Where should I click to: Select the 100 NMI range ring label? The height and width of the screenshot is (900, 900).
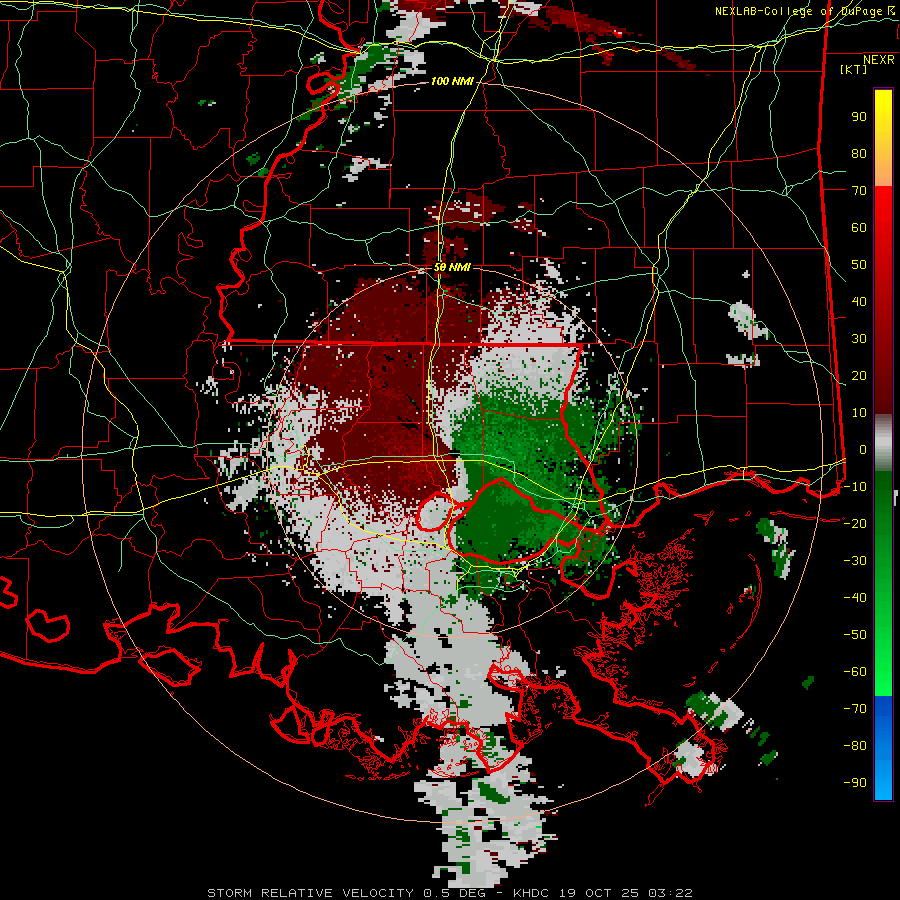[x=452, y=82]
